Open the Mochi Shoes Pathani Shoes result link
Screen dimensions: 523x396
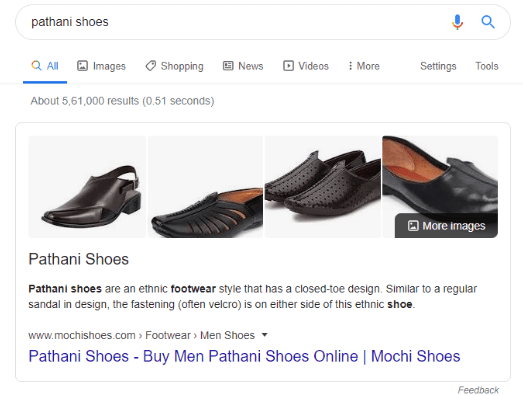pos(244,356)
